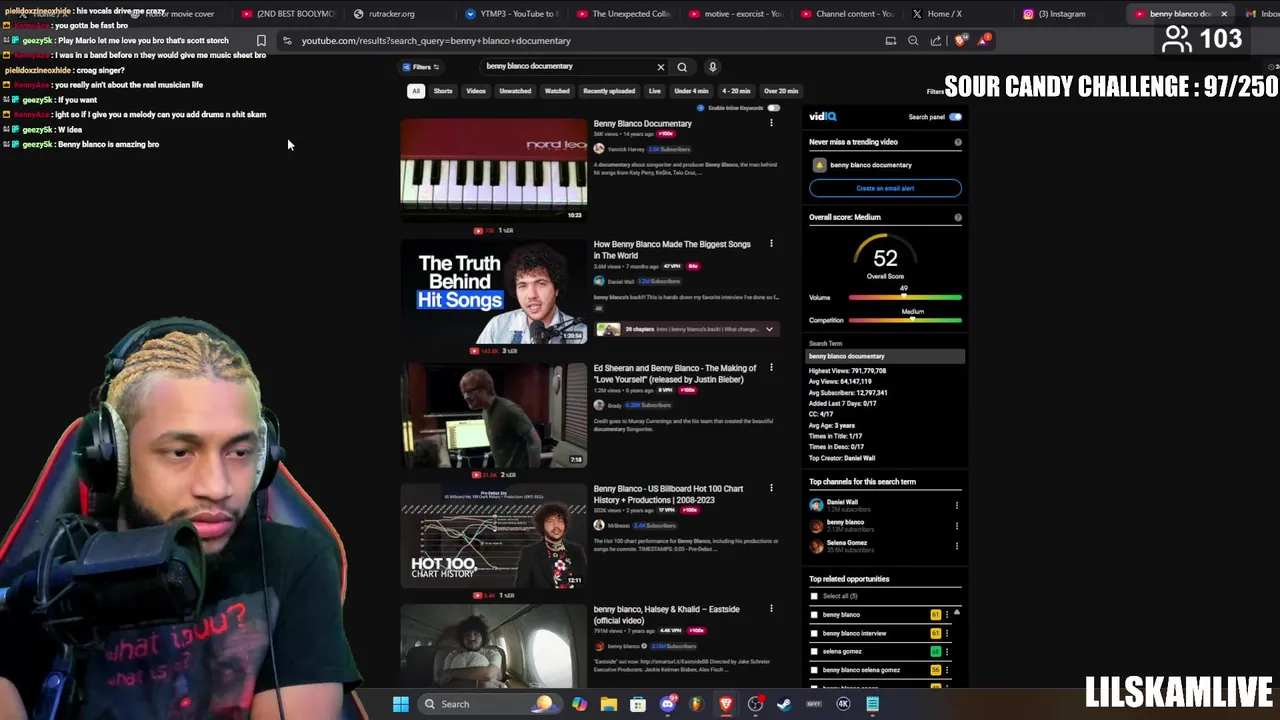The image size is (1280, 720).
Task: Open the Windows Start menu
Action: click(400, 704)
